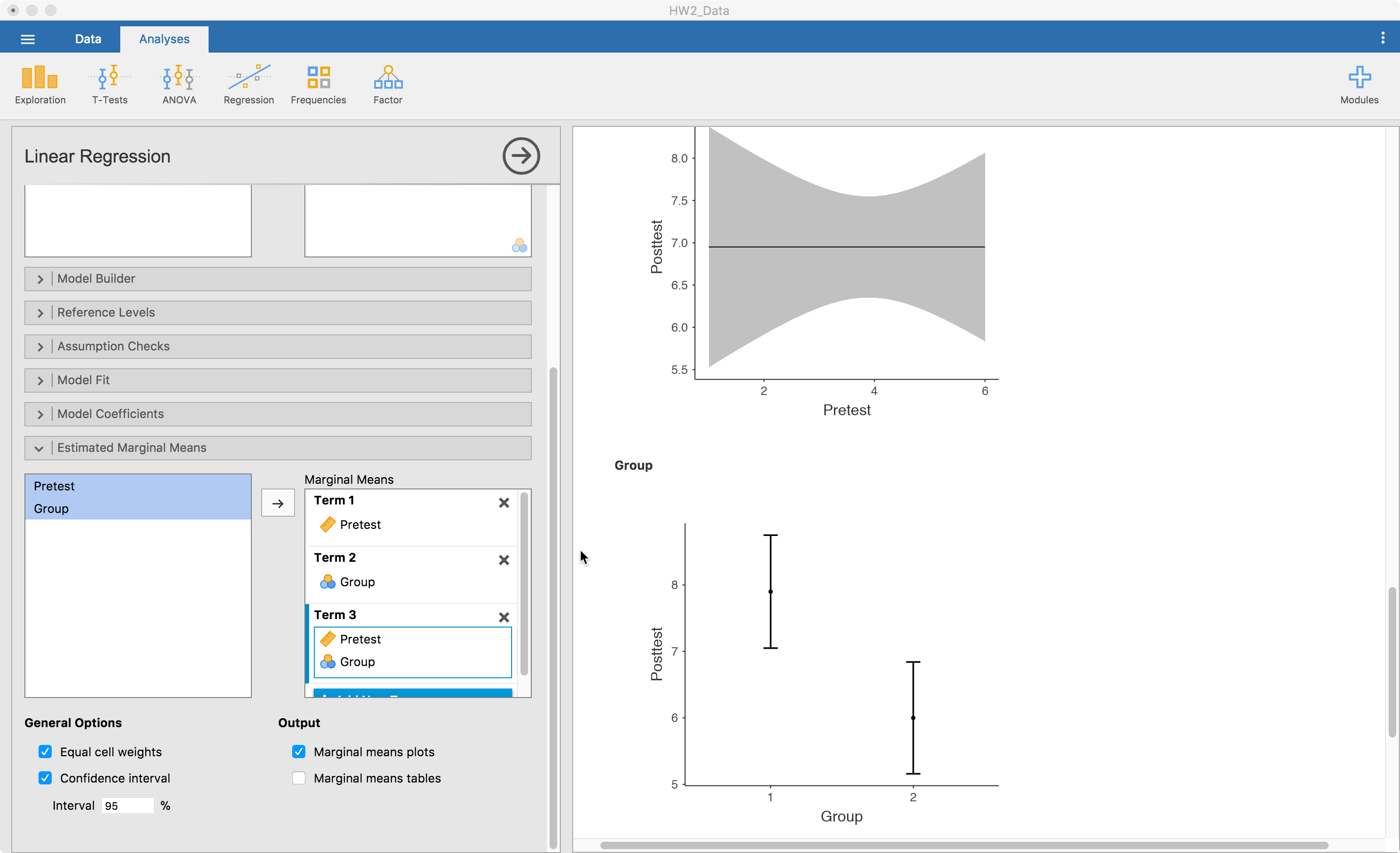The height and width of the screenshot is (853, 1400).
Task: Switch to the Data tab
Action: [88, 38]
